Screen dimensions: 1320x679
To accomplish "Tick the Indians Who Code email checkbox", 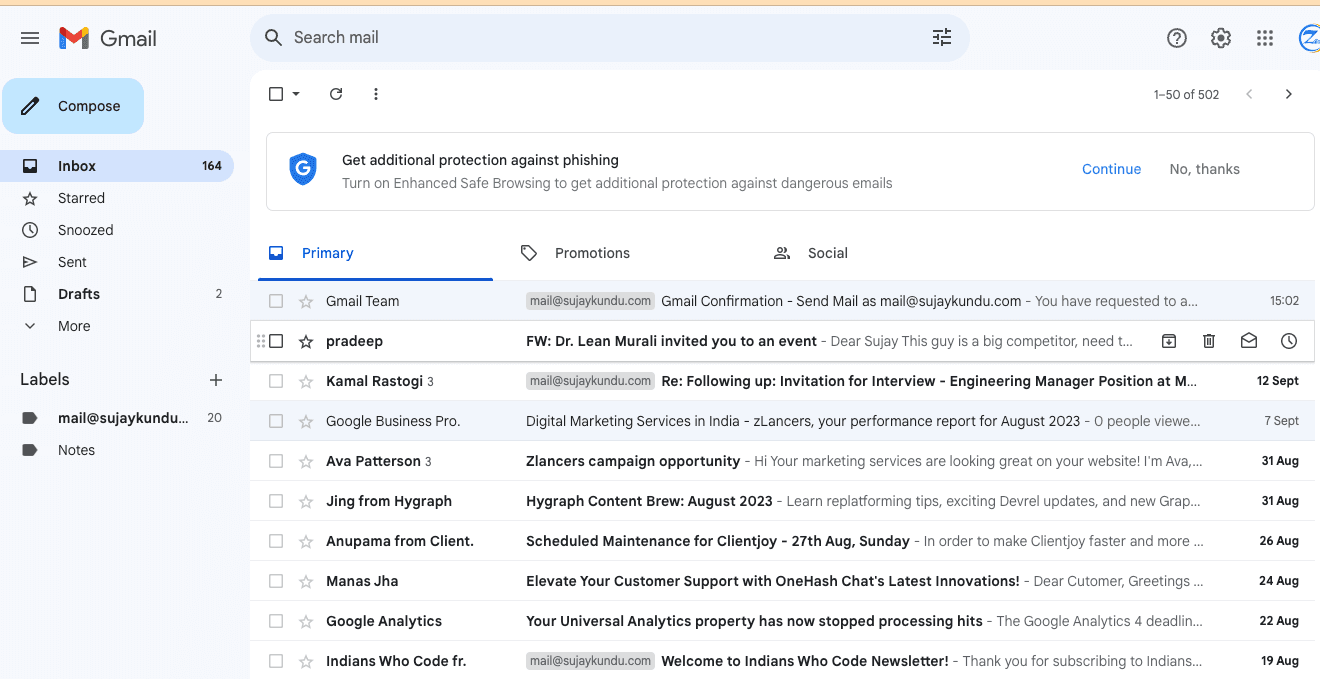I will (x=276, y=661).
